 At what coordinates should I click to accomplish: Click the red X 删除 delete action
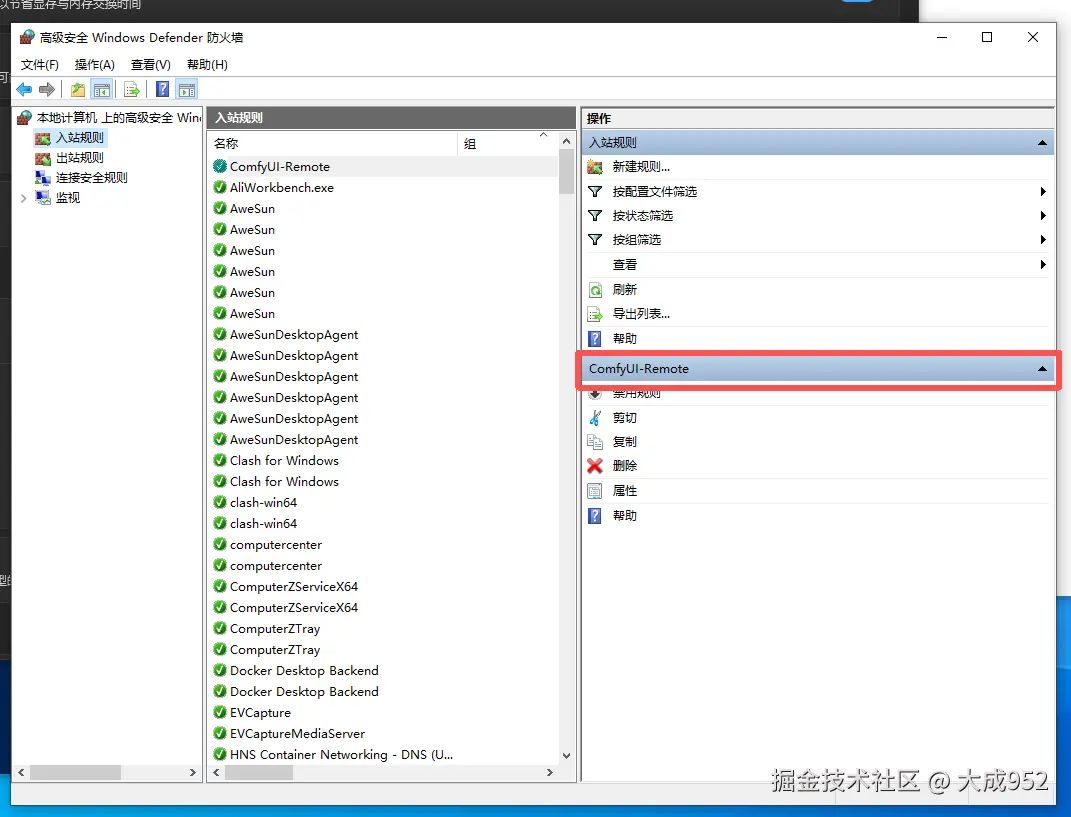pyautogui.click(x=624, y=466)
